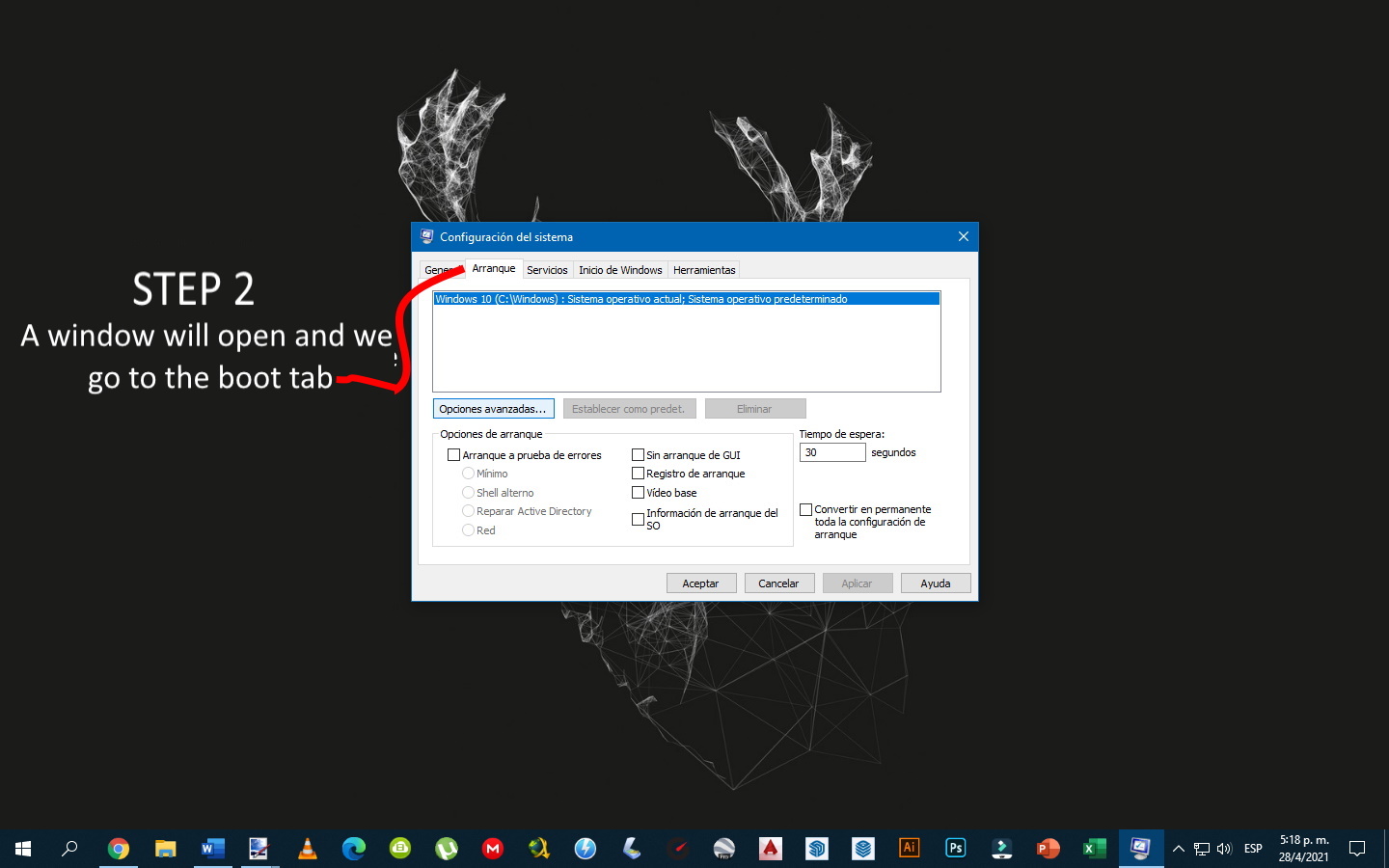Viewport: 1389px width, 868px height.
Task: Open VLC media player cone icon
Action: (307, 849)
